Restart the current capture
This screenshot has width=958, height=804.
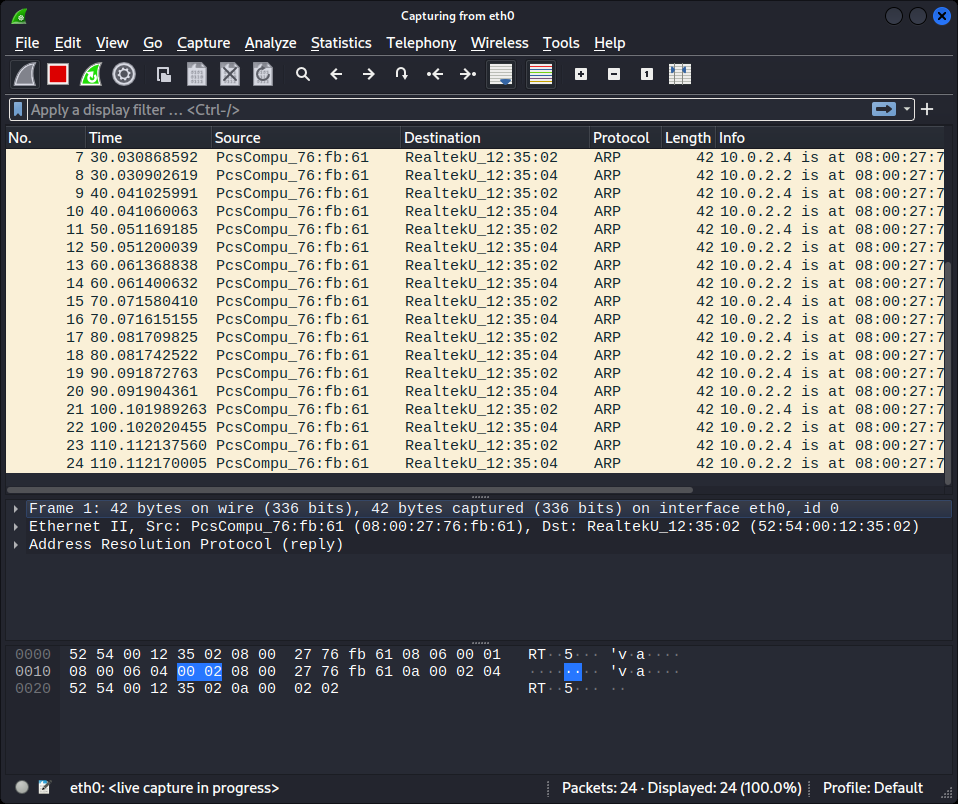(92, 73)
